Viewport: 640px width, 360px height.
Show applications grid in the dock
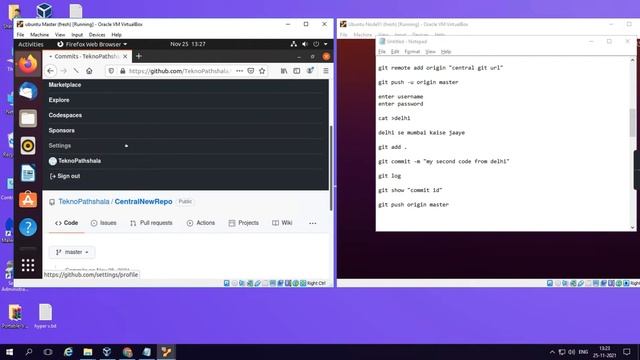(28, 265)
